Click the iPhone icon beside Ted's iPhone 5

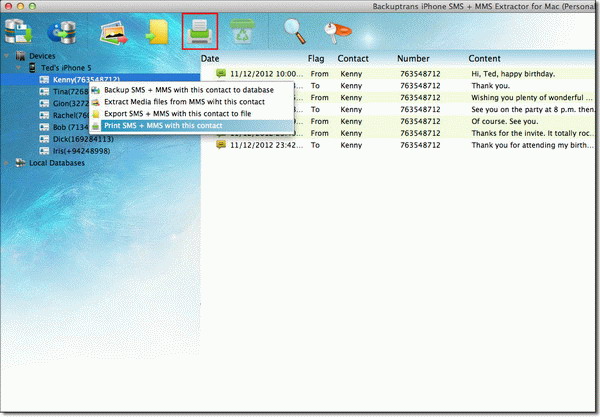[33, 68]
